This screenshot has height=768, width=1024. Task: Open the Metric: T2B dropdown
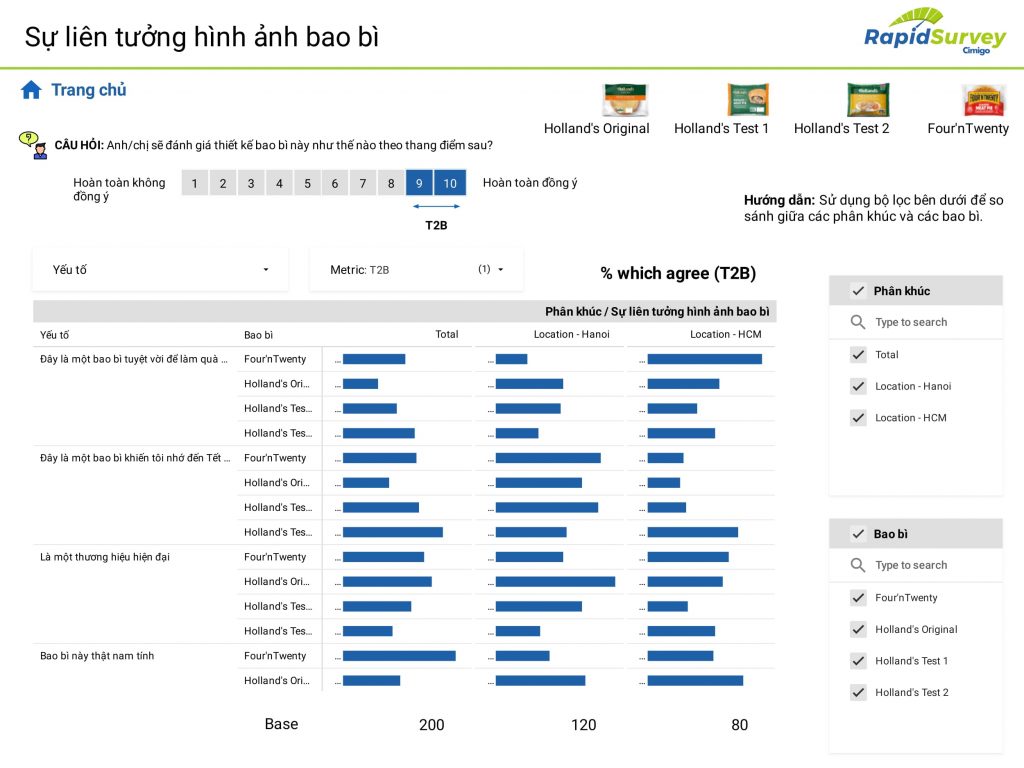(x=416, y=270)
